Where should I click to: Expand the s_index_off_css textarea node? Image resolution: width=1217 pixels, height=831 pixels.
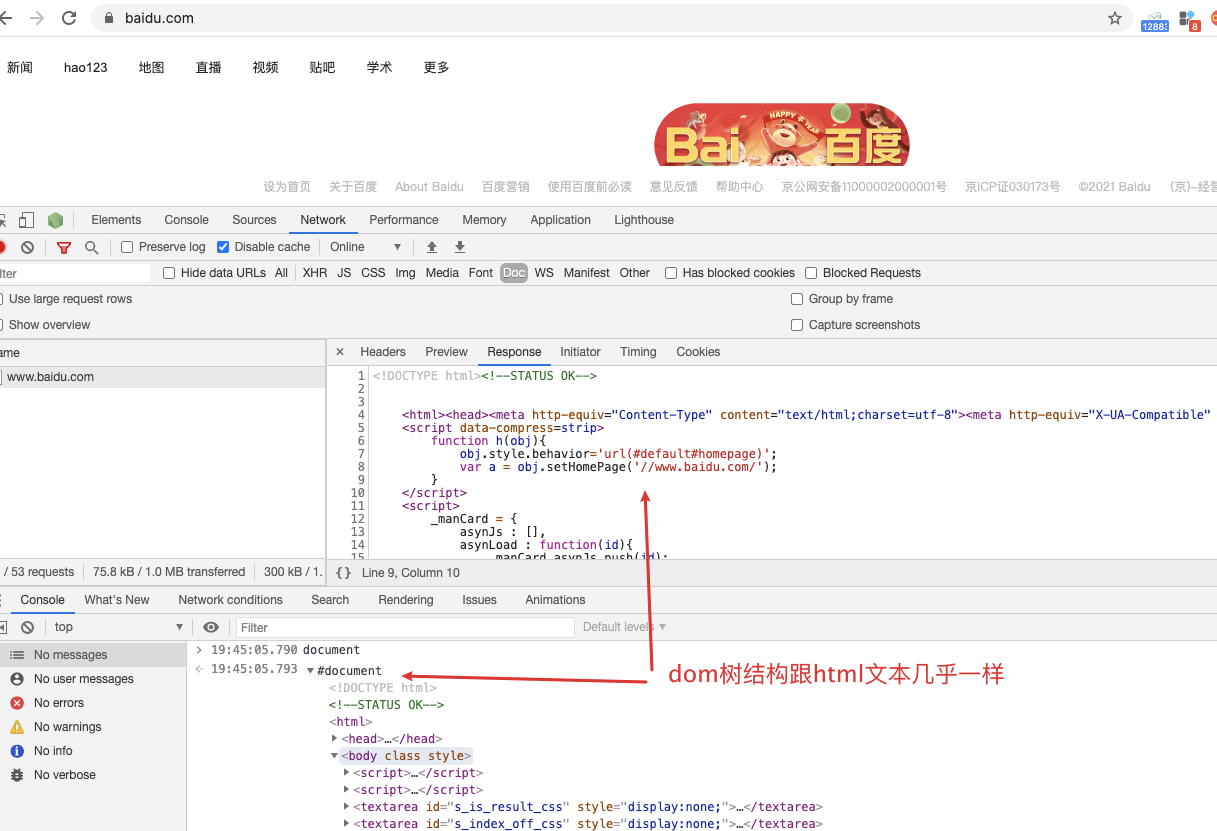pyautogui.click(x=346, y=824)
